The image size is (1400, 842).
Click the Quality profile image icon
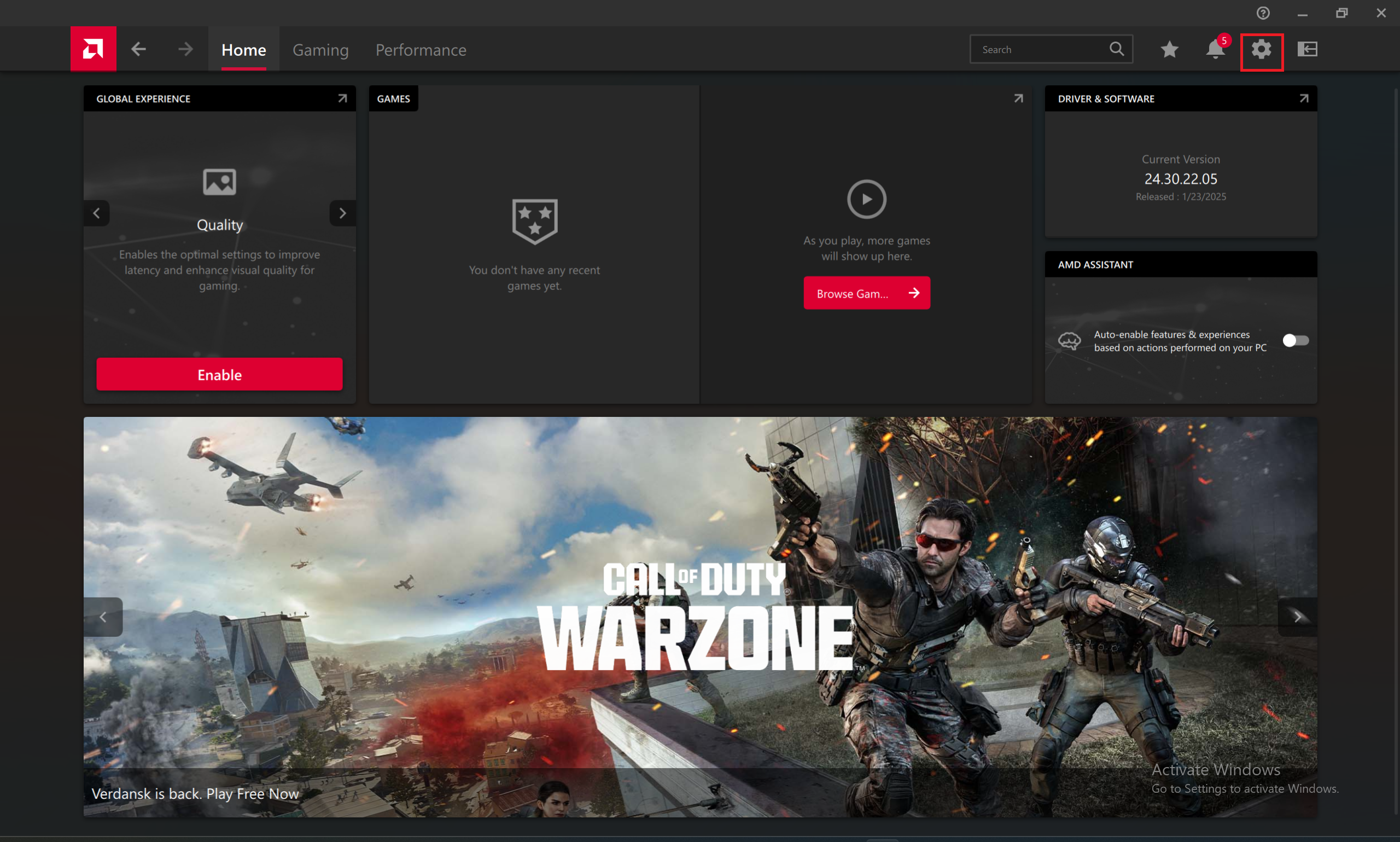[219, 182]
